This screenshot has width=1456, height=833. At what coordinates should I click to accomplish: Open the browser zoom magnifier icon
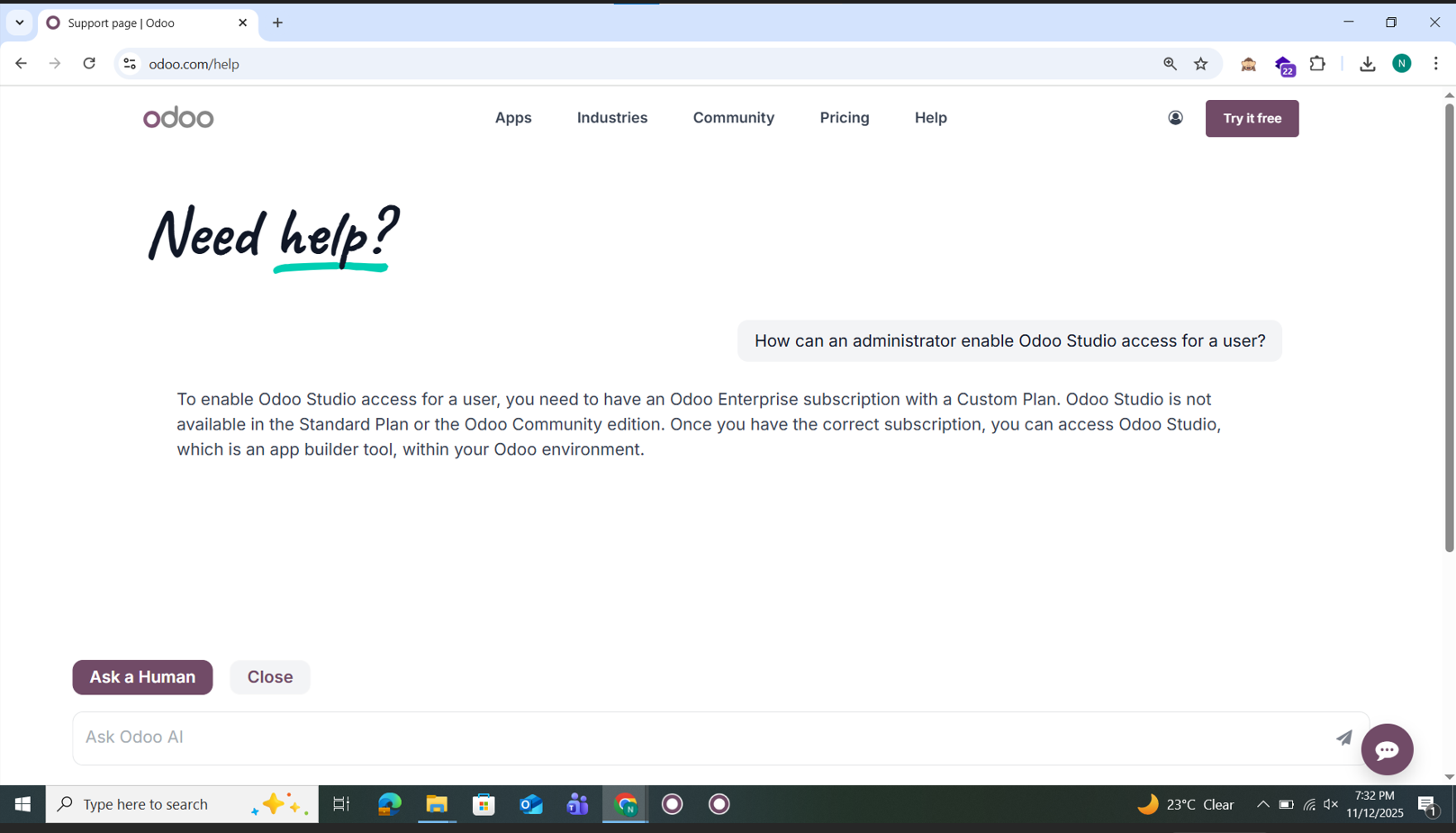click(1170, 64)
